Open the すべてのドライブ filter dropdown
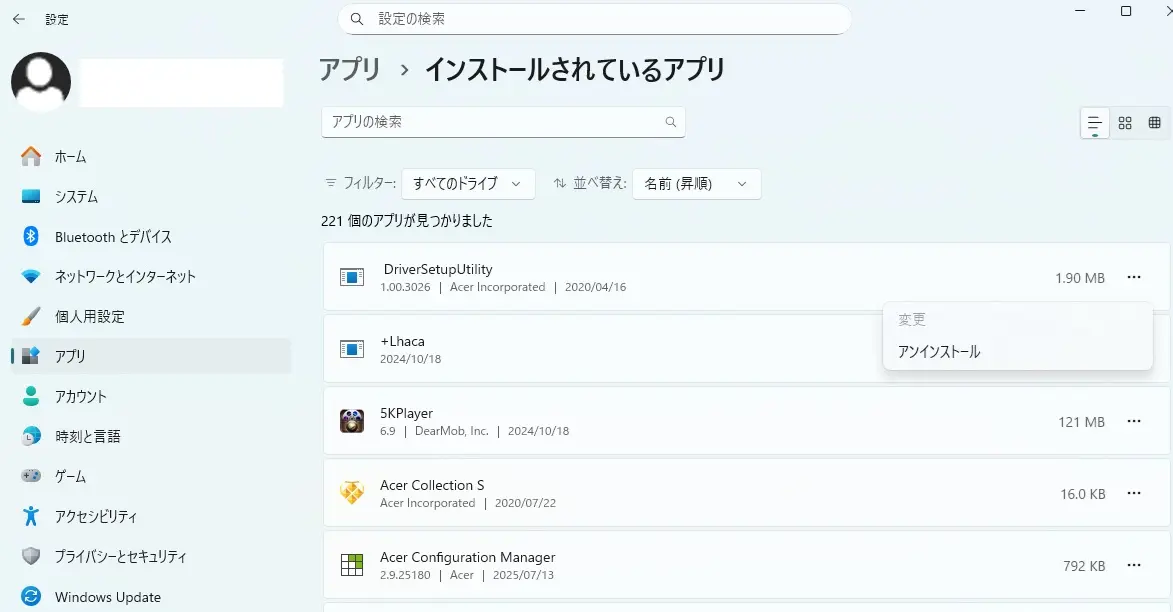This screenshot has width=1173, height=612. 468,184
